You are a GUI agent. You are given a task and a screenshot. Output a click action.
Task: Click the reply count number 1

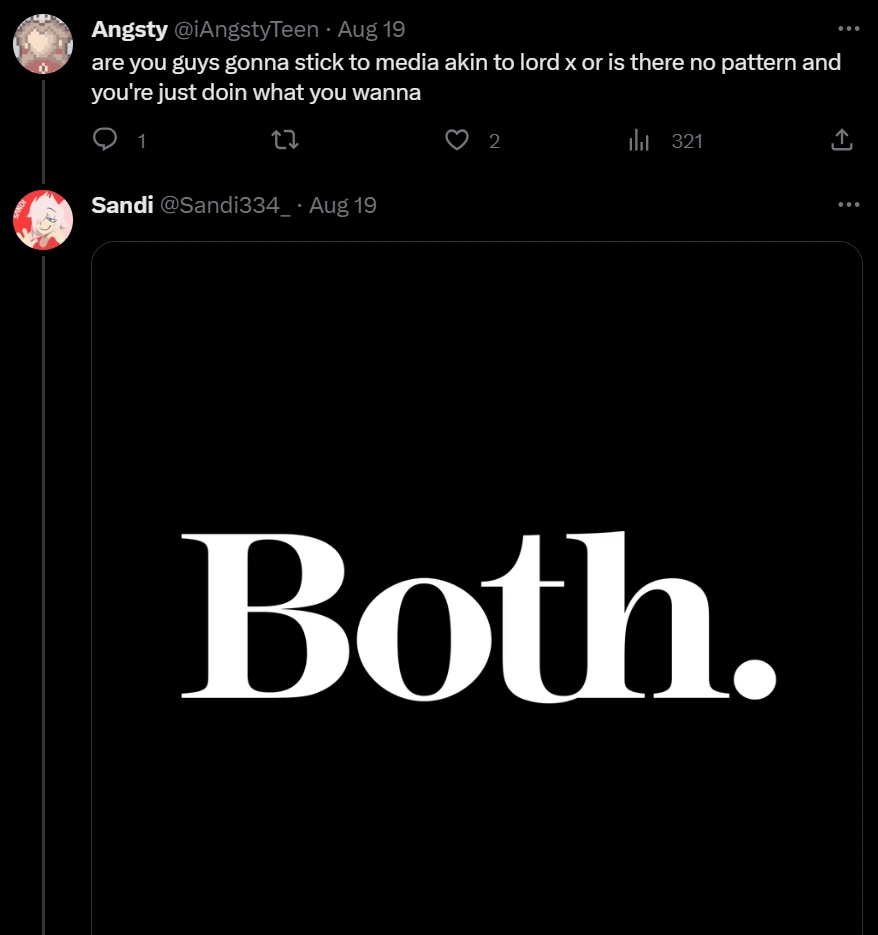pos(142,141)
